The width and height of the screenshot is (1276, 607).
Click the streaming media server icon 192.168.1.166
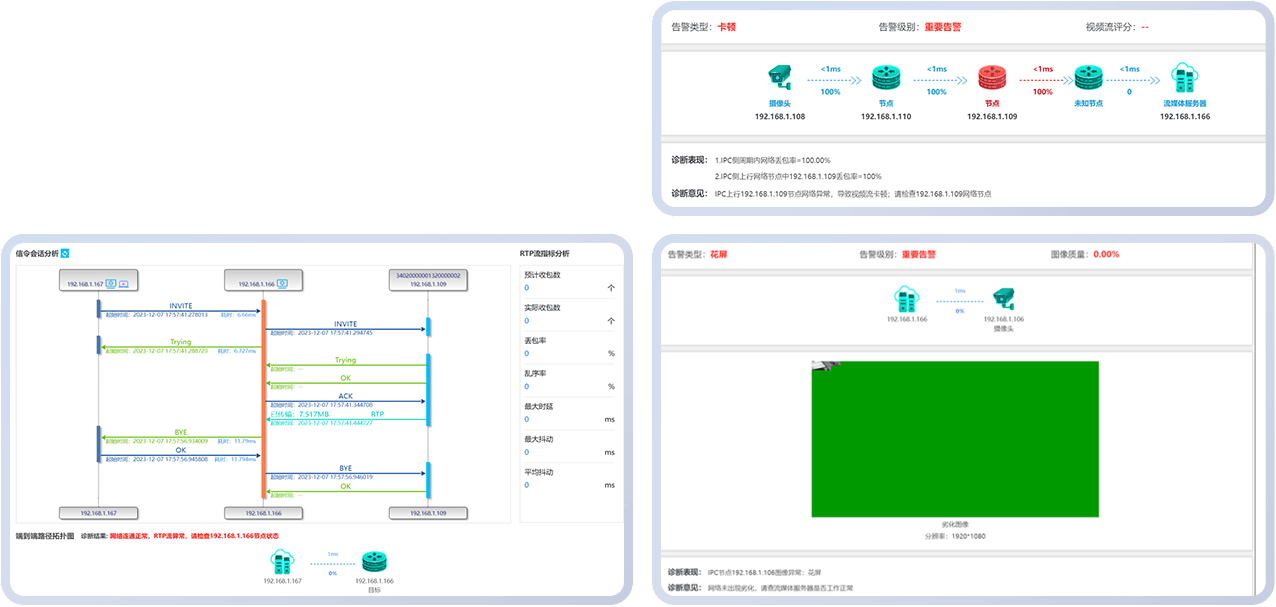click(1185, 77)
